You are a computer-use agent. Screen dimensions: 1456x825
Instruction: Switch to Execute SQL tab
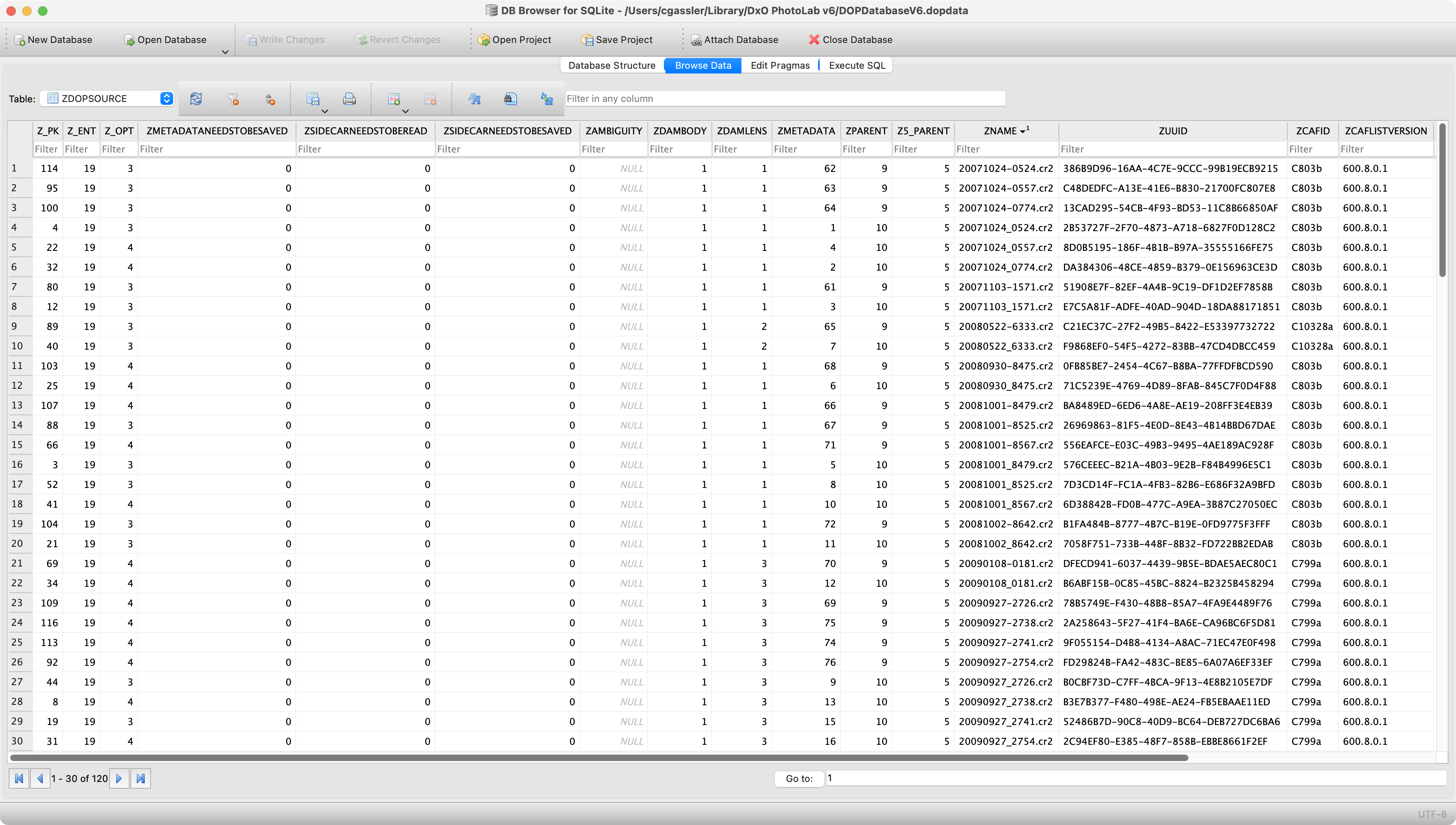click(x=856, y=65)
